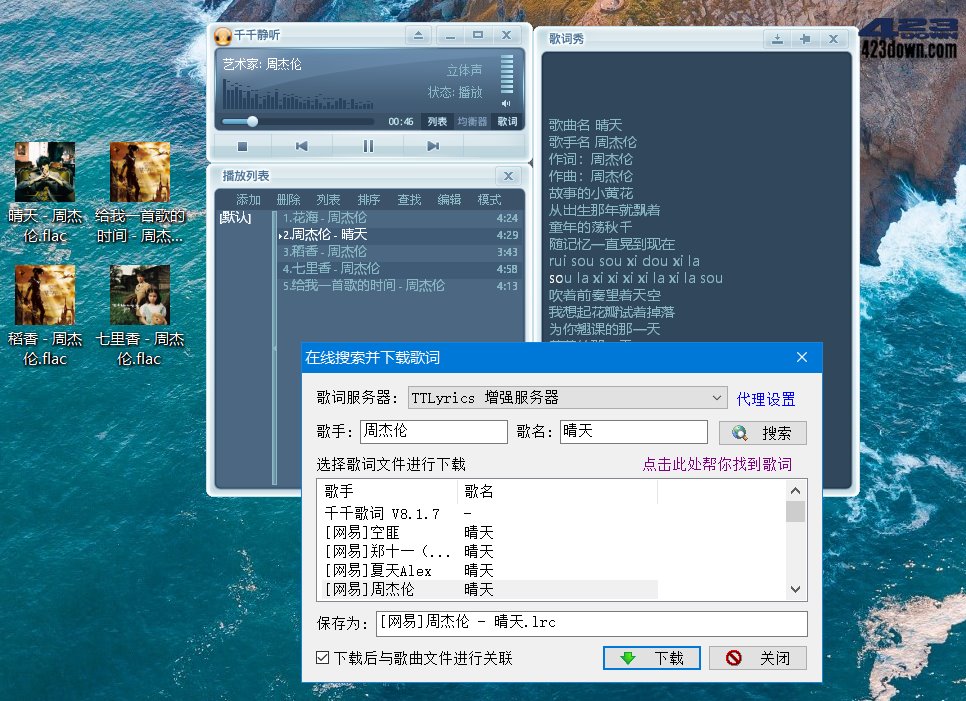The width and height of the screenshot is (966, 701).
Task: Open the TTLyrics 增强服务器 dropdown
Action: coord(717,397)
